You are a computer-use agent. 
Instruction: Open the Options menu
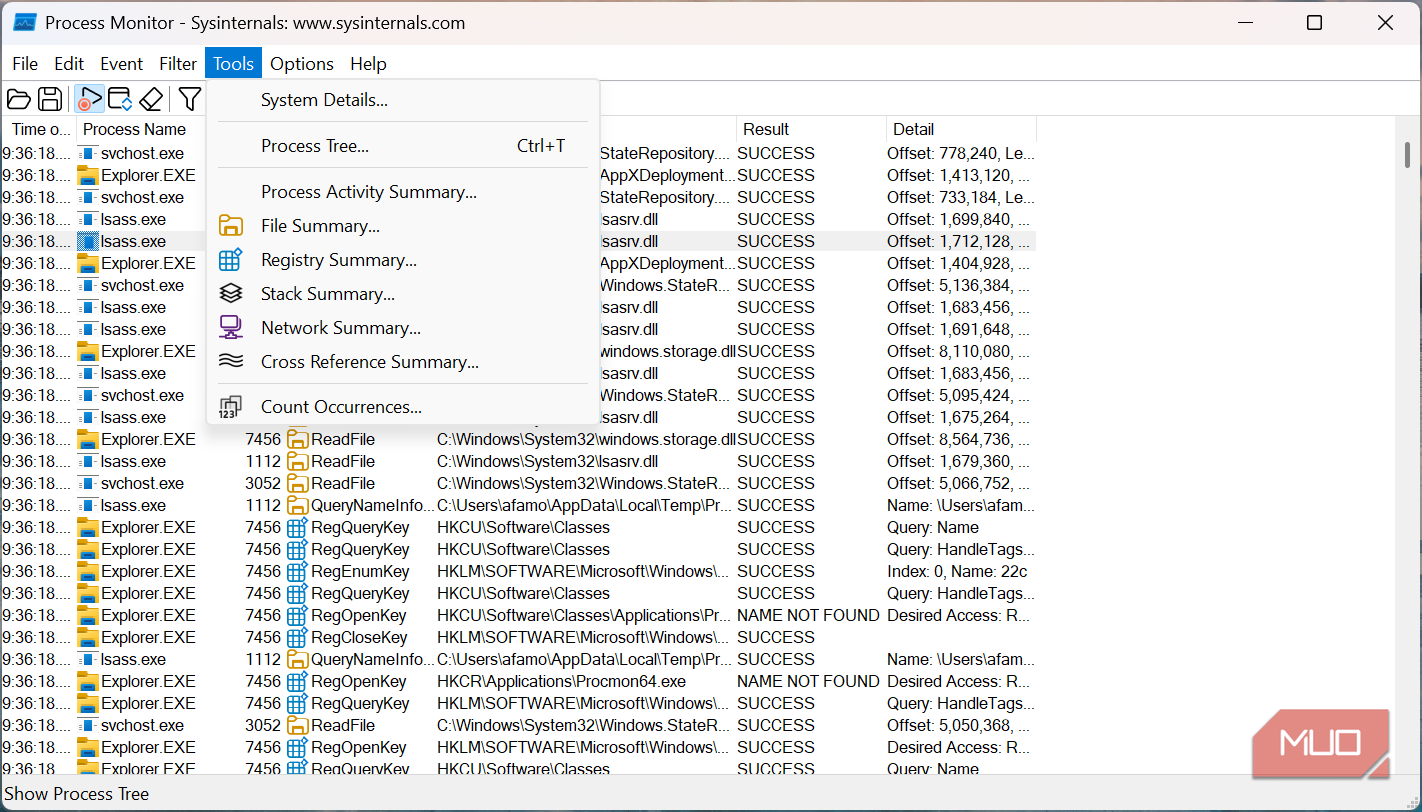pyautogui.click(x=302, y=64)
